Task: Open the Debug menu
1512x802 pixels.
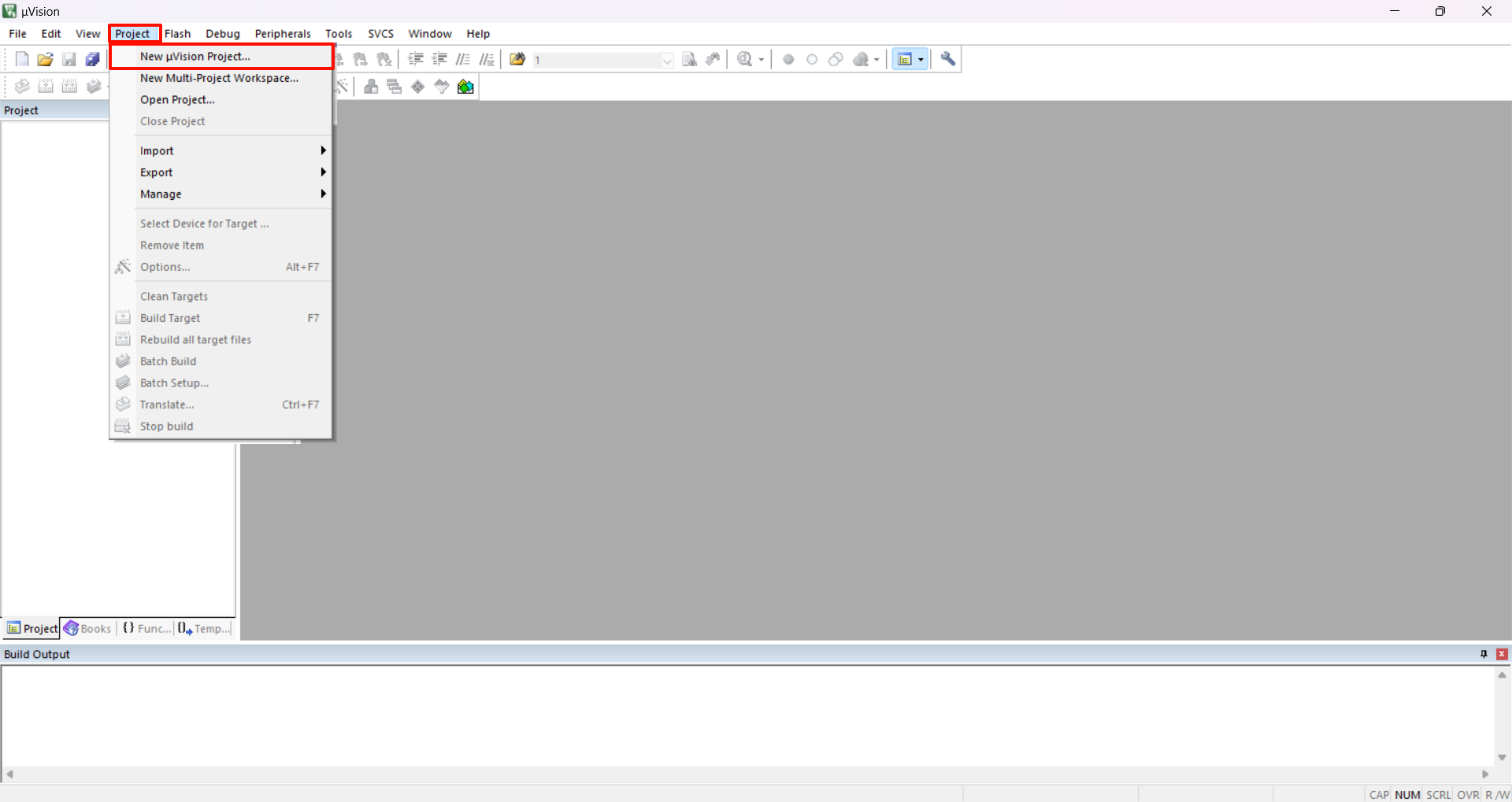Action: point(223,34)
